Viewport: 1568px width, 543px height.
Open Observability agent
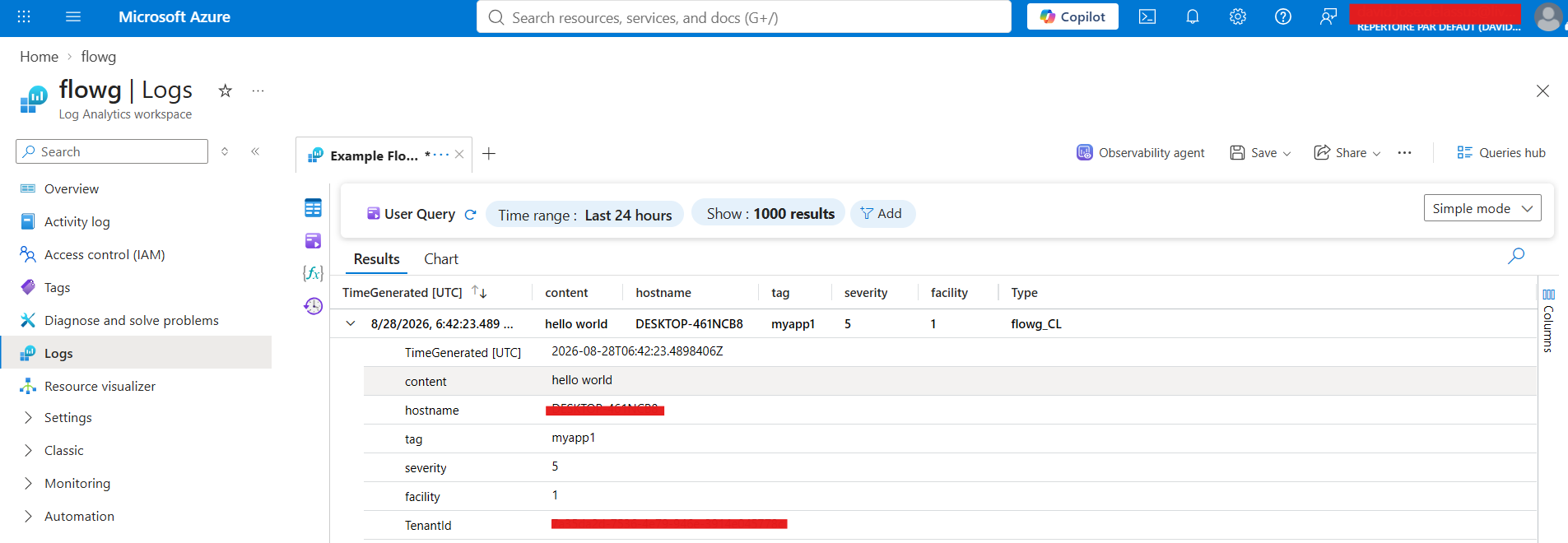point(1141,152)
